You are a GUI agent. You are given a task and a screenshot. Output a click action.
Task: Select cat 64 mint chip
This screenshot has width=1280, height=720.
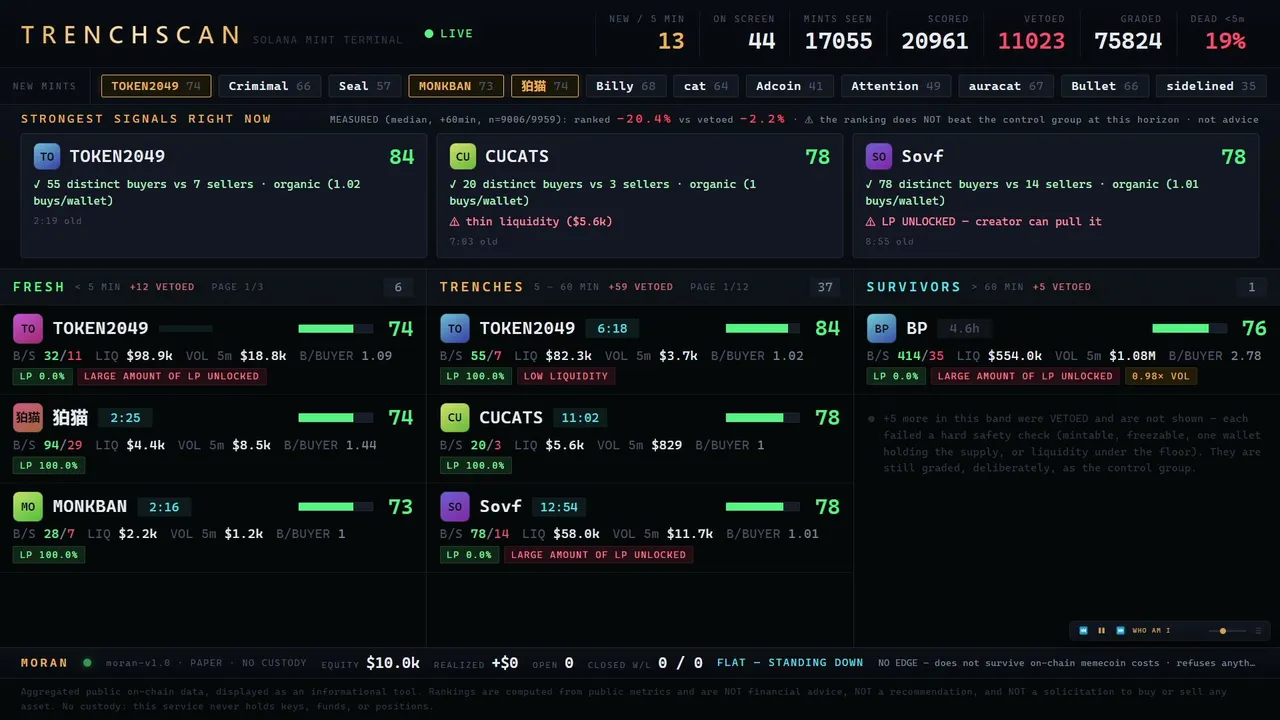coord(707,86)
